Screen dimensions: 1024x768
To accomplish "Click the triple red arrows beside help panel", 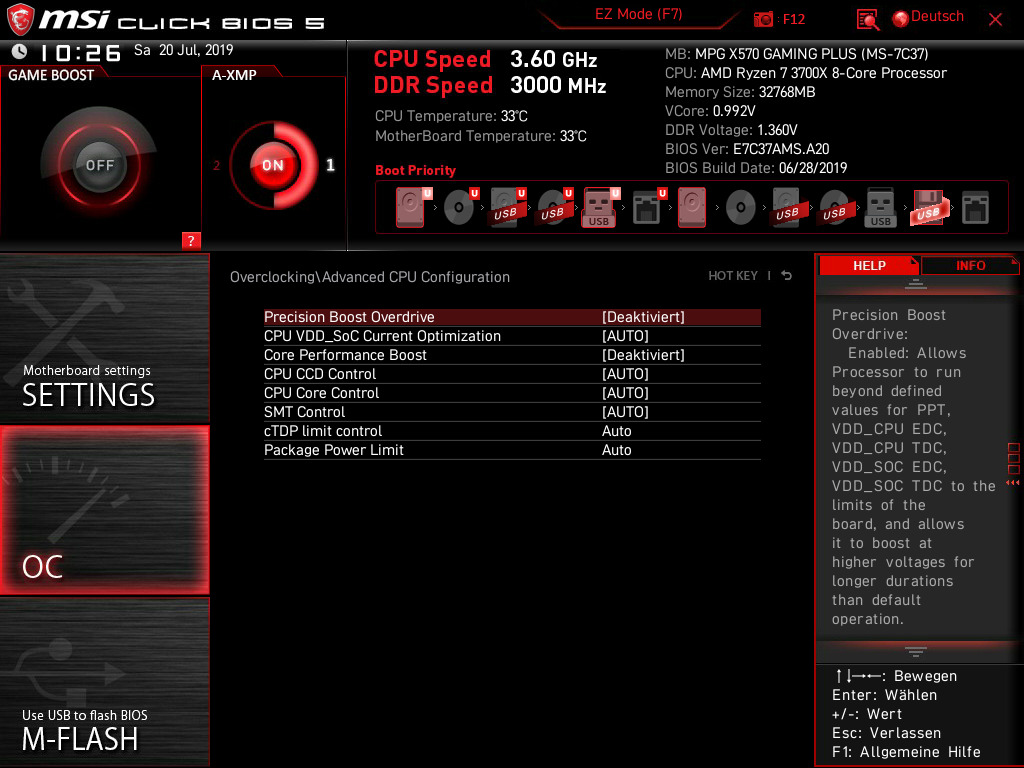I will (x=1012, y=483).
